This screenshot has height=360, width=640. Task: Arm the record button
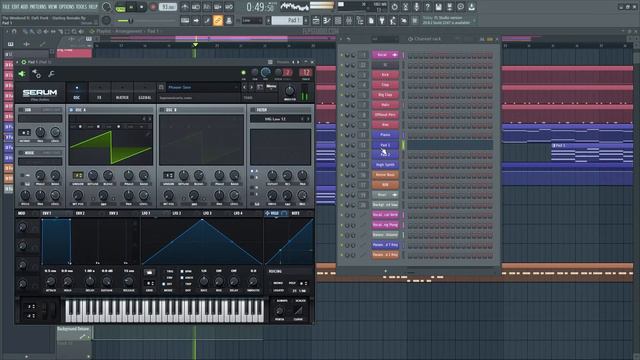tap(153, 7)
